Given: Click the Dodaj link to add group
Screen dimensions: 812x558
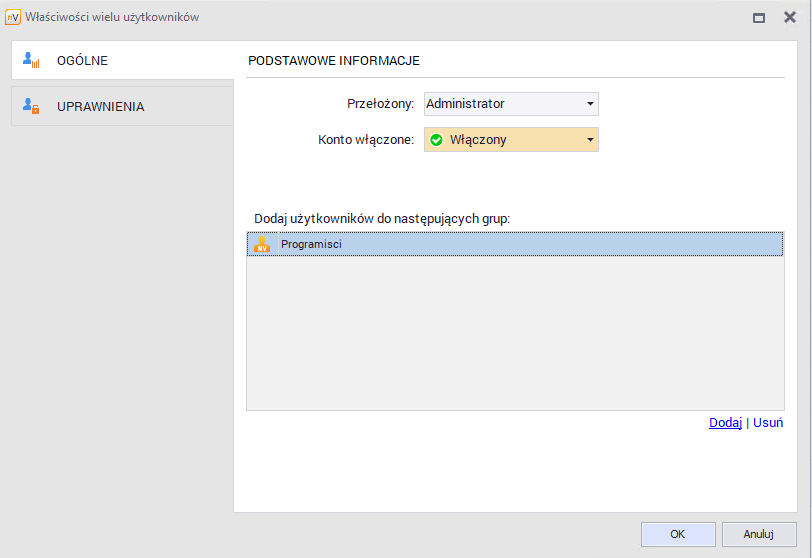Looking at the screenshot, I should (x=725, y=423).
